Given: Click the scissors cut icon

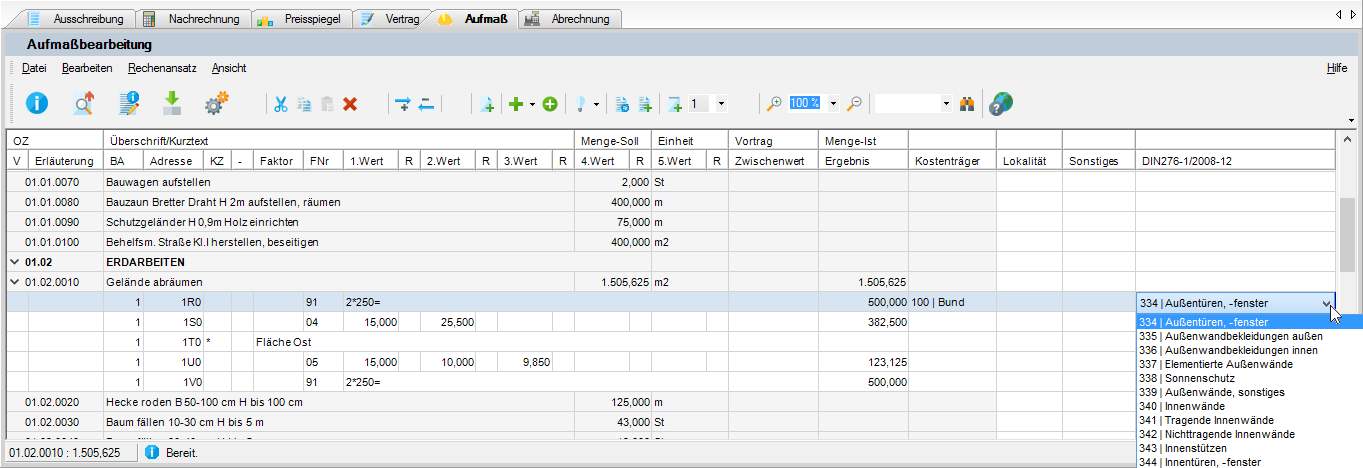Looking at the screenshot, I should click(280, 103).
